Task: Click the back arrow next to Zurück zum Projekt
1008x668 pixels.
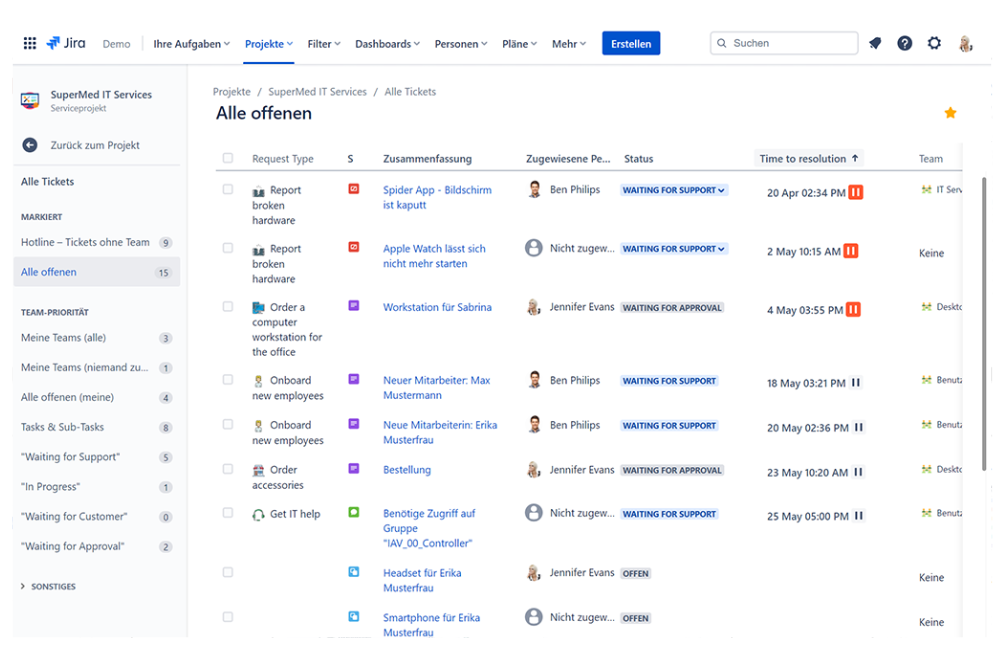Action: click(x=30, y=145)
